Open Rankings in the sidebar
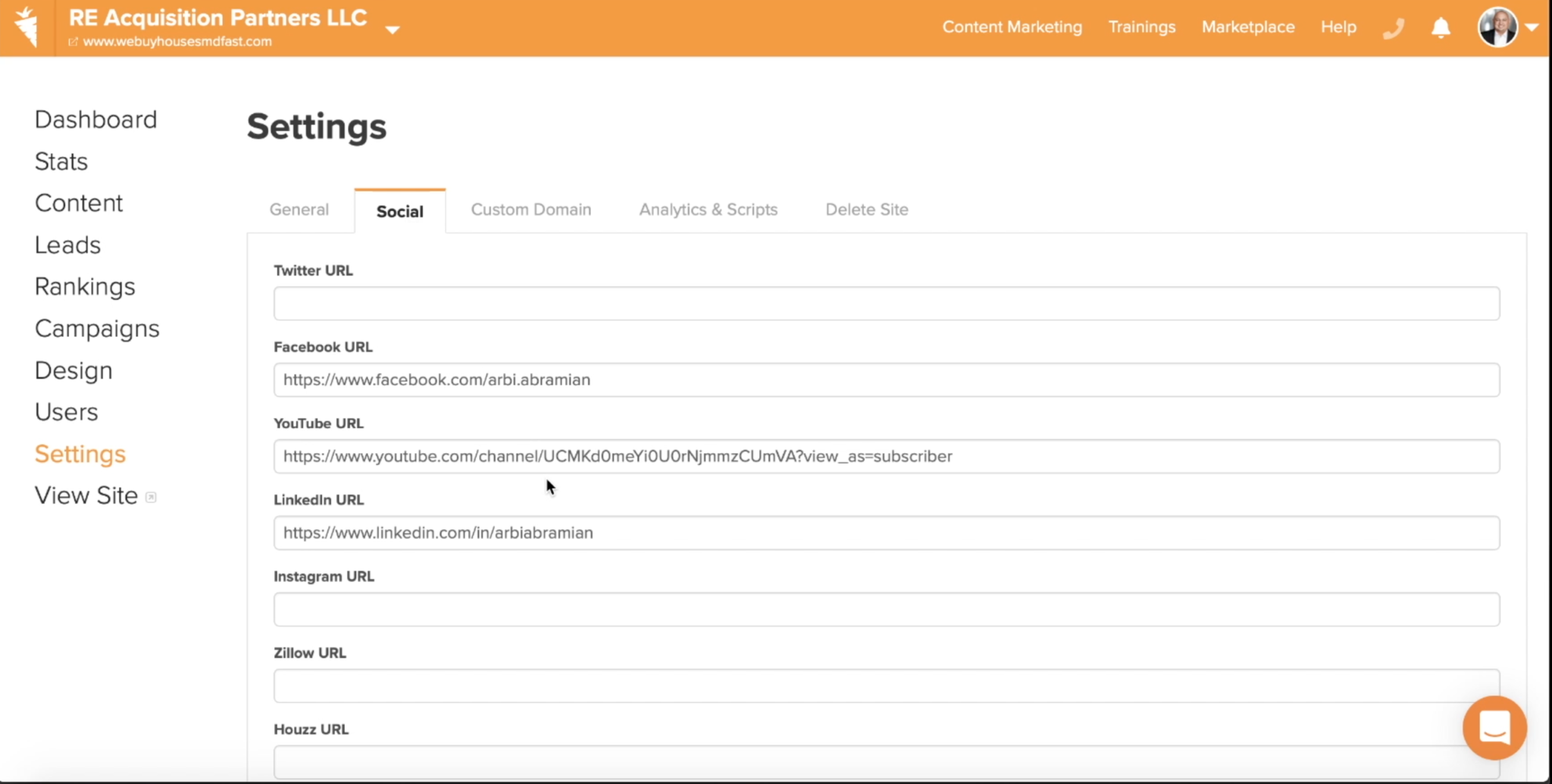The image size is (1552, 784). (85, 286)
